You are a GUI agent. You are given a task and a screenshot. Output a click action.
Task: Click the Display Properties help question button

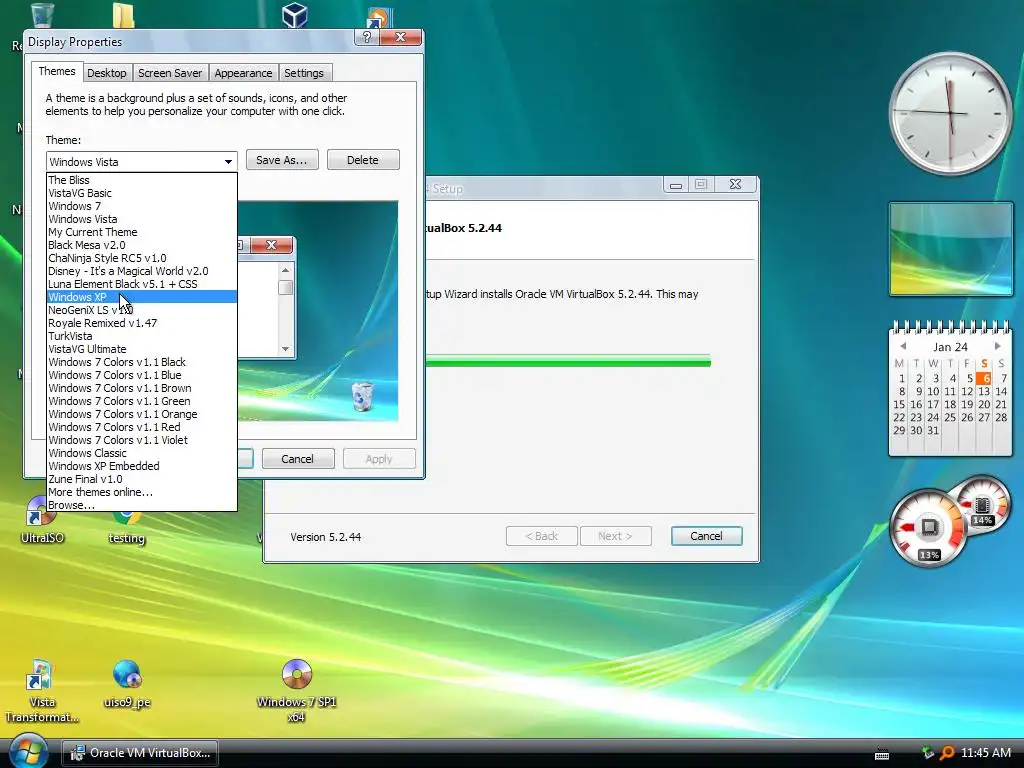pyautogui.click(x=366, y=37)
